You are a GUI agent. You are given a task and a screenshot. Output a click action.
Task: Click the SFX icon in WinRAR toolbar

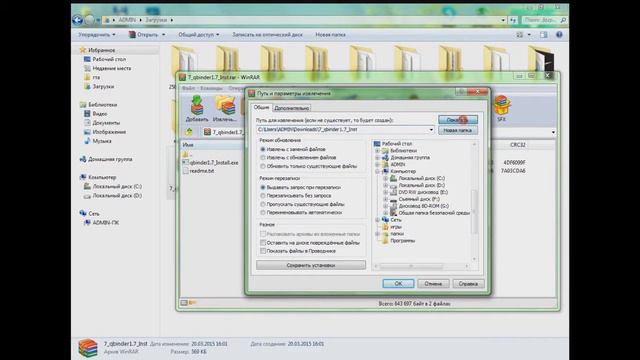pyautogui.click(x=501, y=105)
